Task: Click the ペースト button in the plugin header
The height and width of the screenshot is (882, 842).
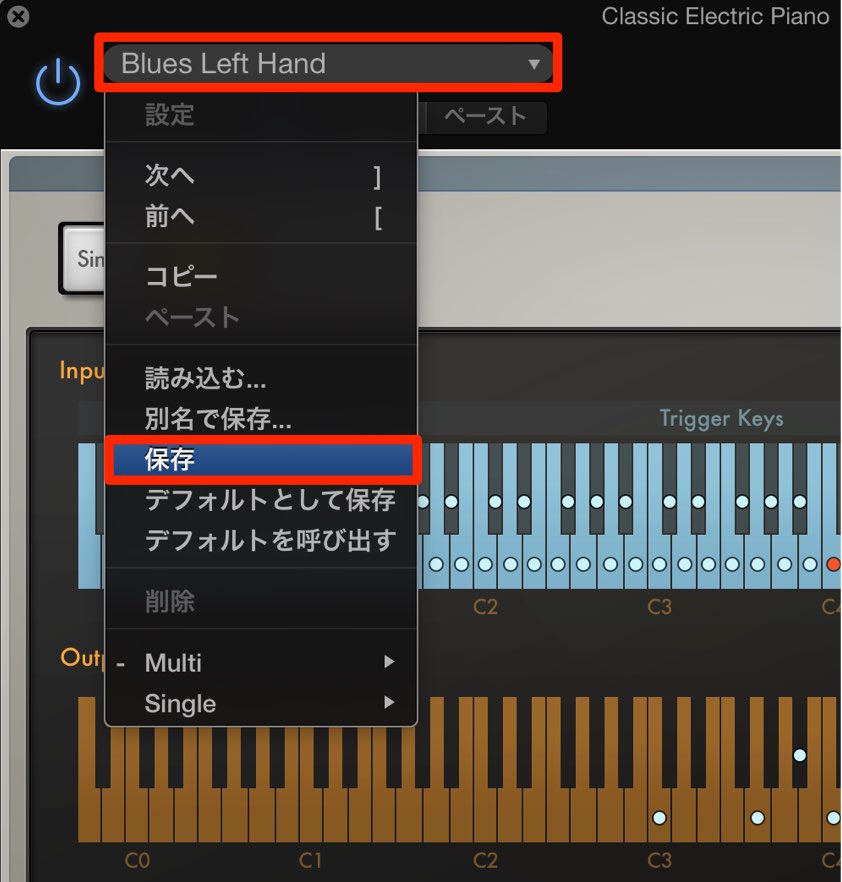Action: (486, 116)
